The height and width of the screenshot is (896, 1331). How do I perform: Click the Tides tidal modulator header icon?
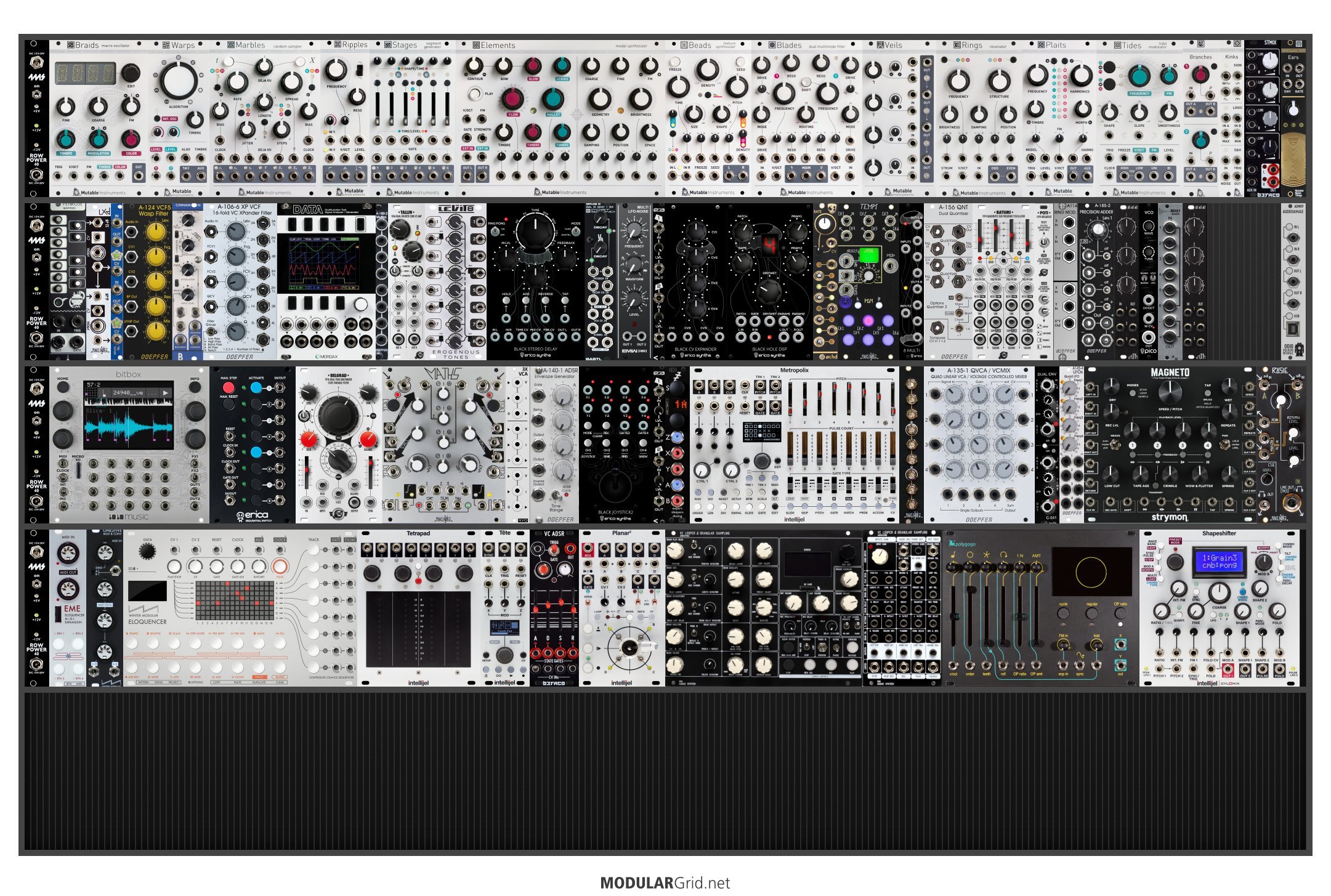click(x=1117, y=45)
